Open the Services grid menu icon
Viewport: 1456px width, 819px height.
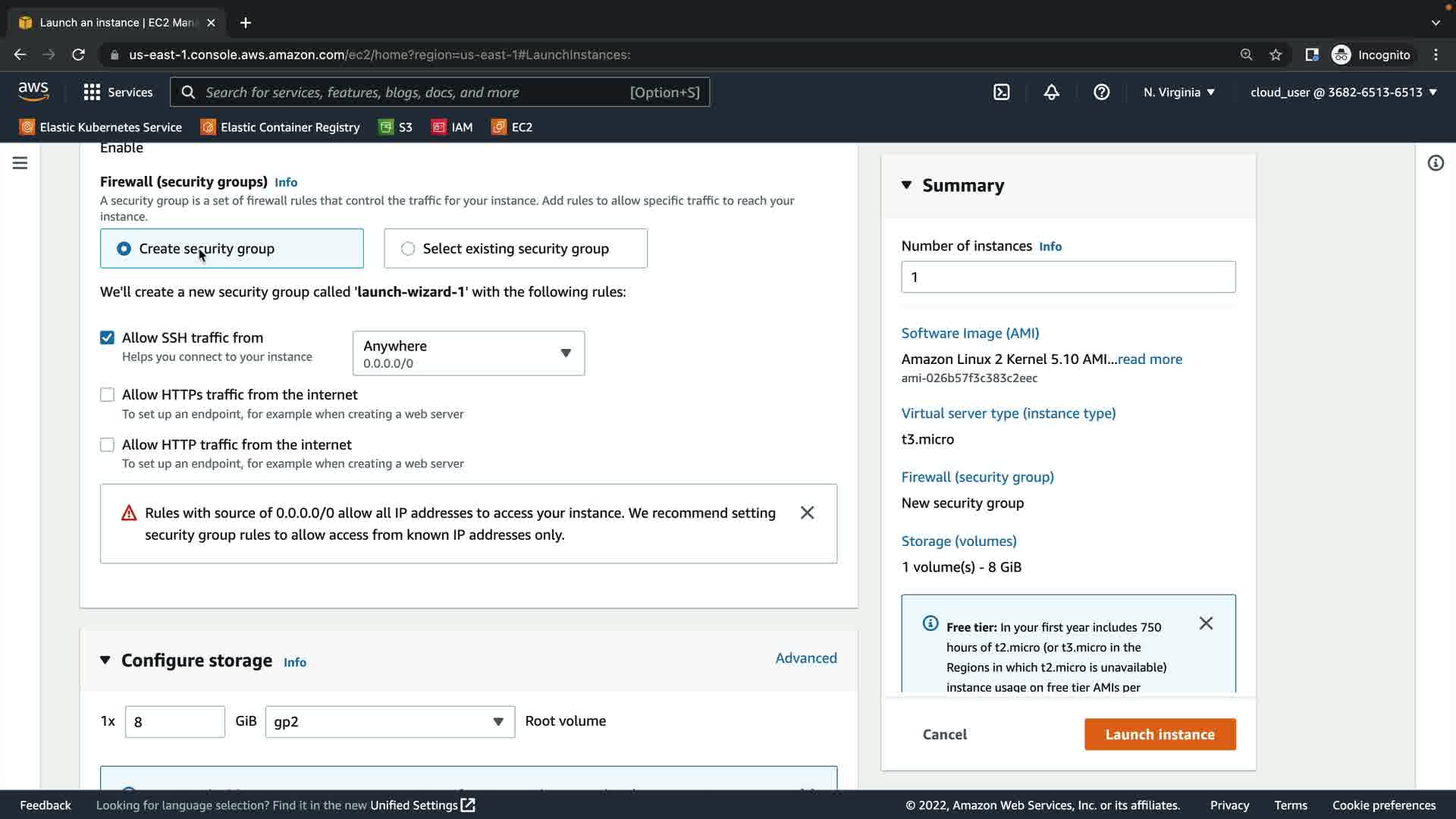click(92, 93)
